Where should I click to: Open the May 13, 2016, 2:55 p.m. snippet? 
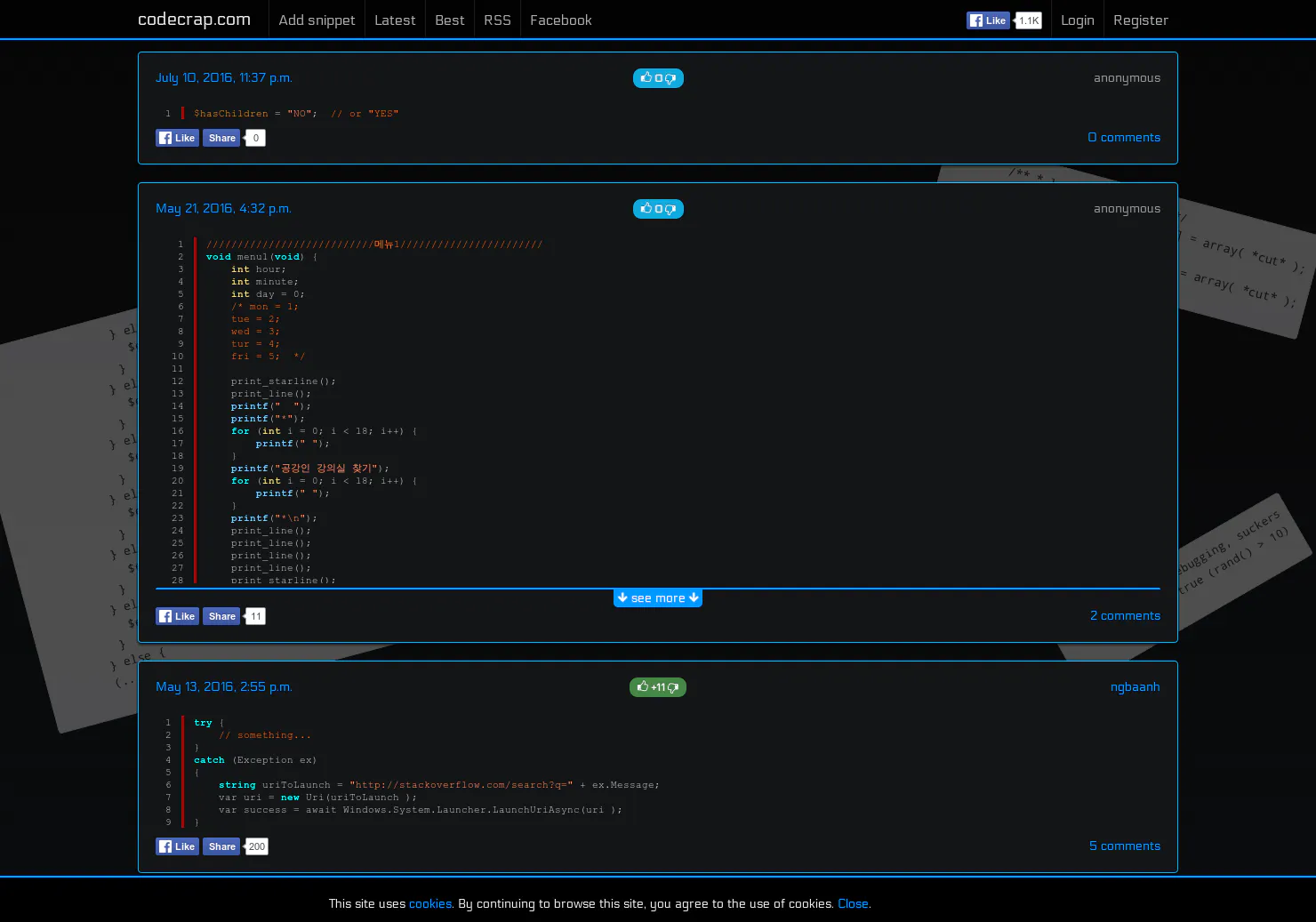(x=224, y=686)
